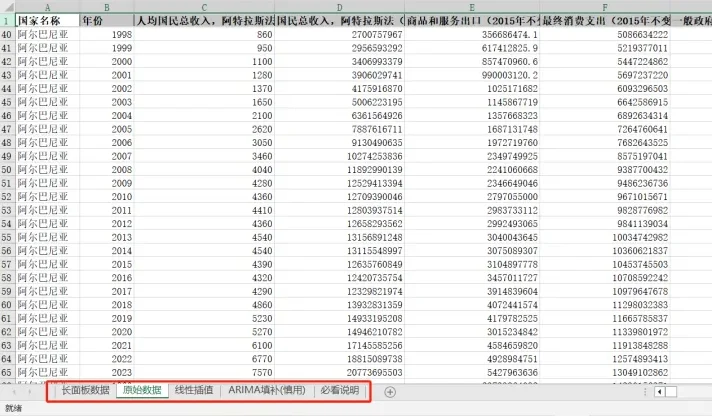Click header cell 最终消费支出

pos(605,21)
